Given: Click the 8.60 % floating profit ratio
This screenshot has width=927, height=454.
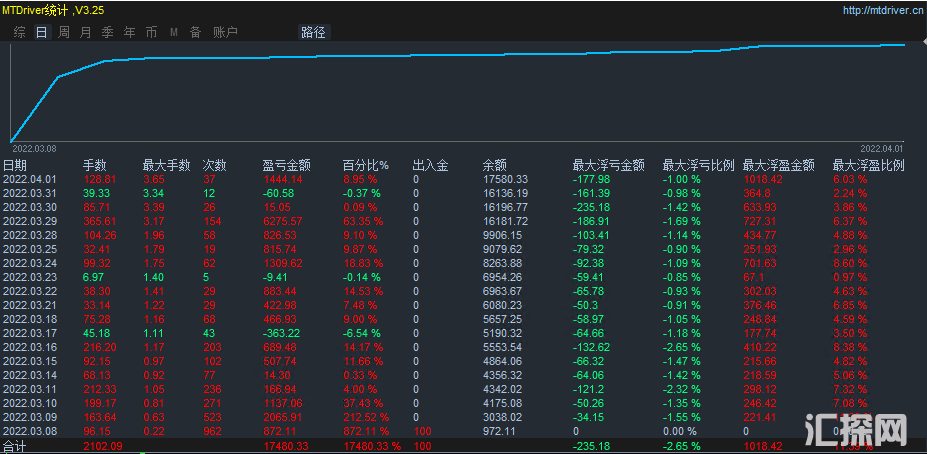Looking at the screenshot, I should (x=850, y=263).
